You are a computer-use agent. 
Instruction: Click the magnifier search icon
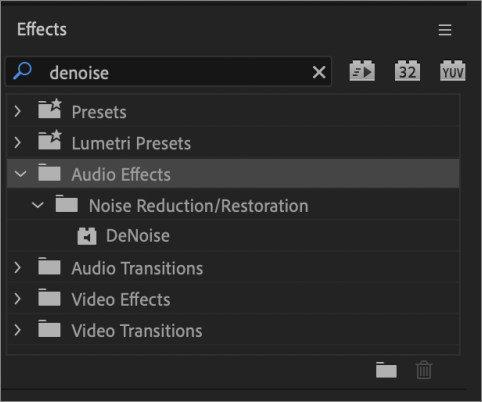[x=22, y=71]
